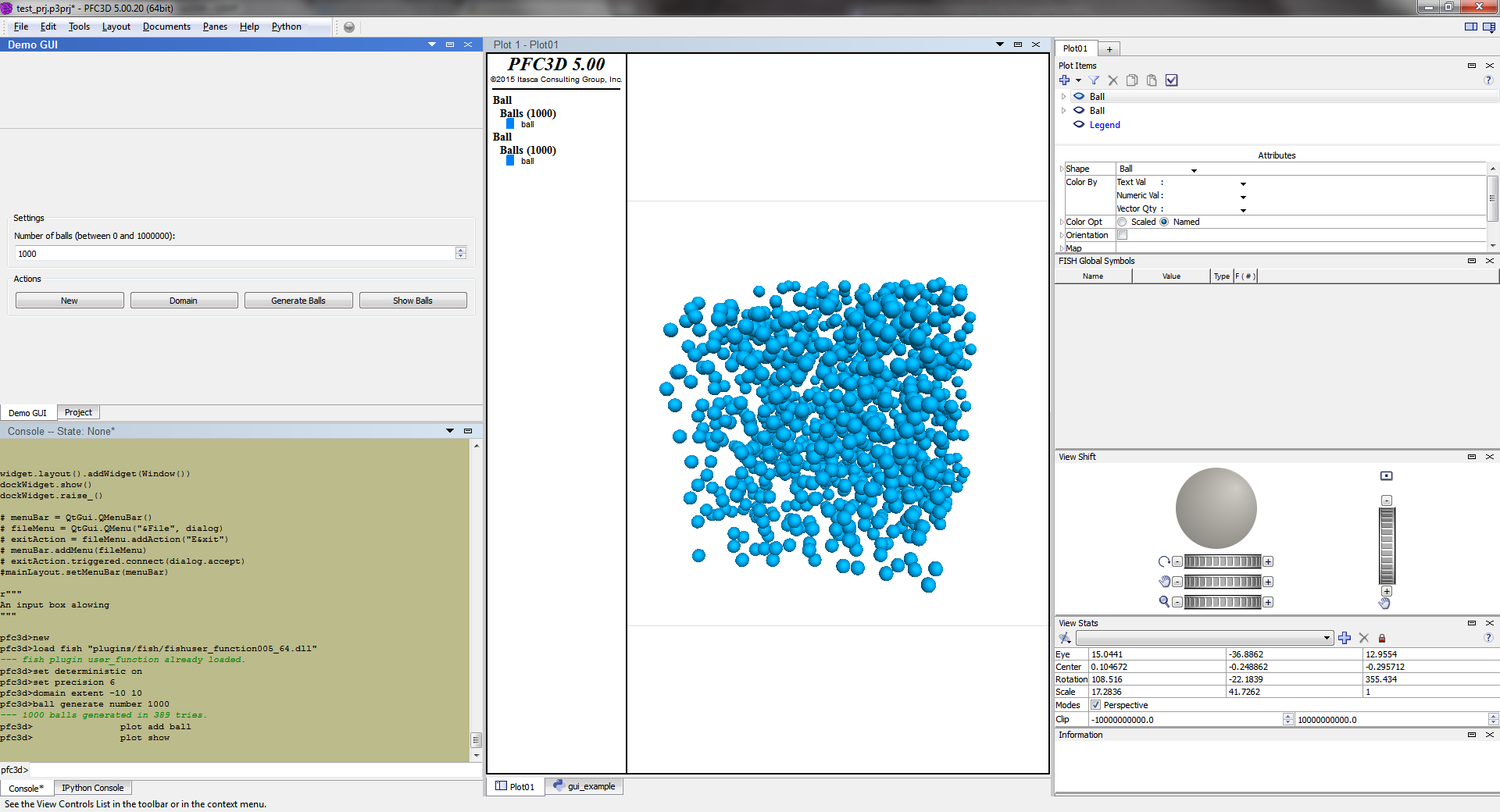Hide the Legend plot item via eye icon
This screenshot has height=812, width=1500.
point(1079,124)
